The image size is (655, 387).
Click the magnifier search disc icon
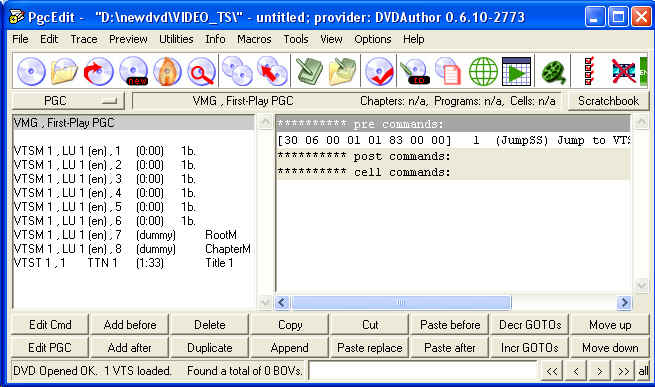[x=201, y=71]
